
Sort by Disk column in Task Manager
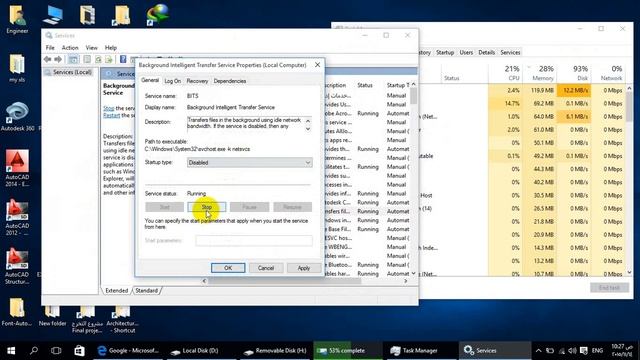click(x=574, y=73)
